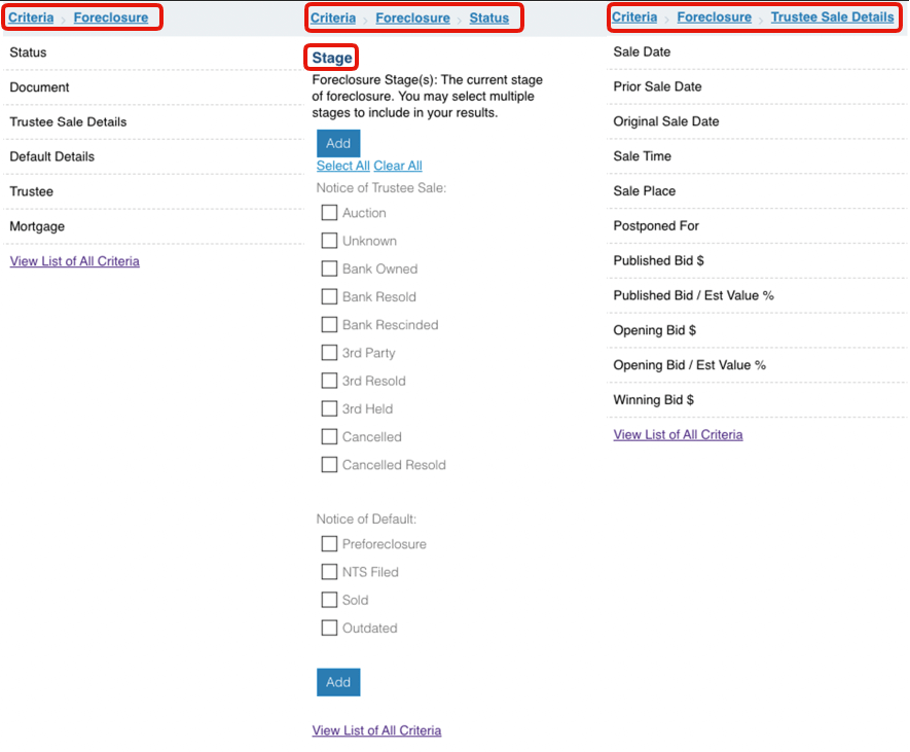The image size is (910, 752).
Task: Choose Winning Bid $ from list
Action: [x=653, y=400]
